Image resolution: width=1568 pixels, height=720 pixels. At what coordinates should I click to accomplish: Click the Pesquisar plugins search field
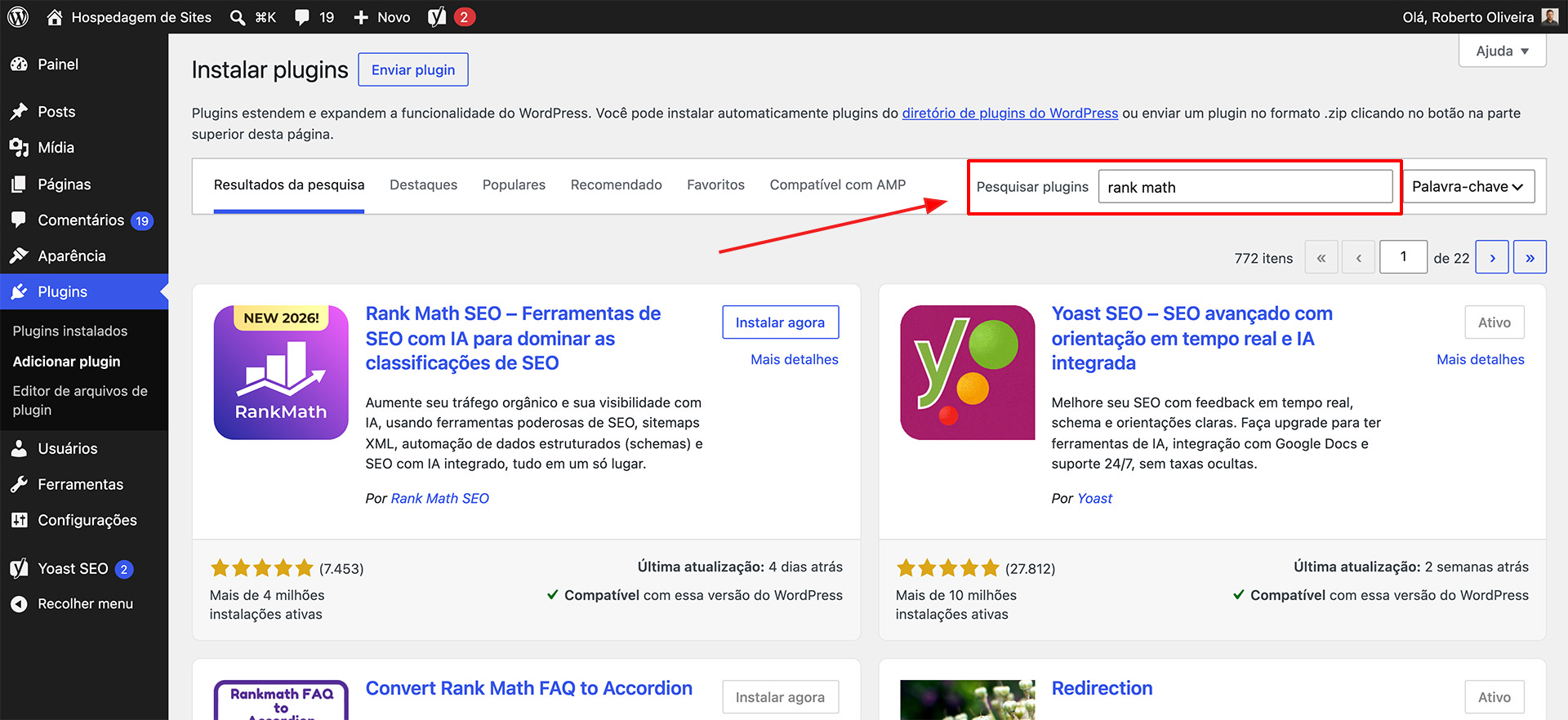coord(1245,187)
